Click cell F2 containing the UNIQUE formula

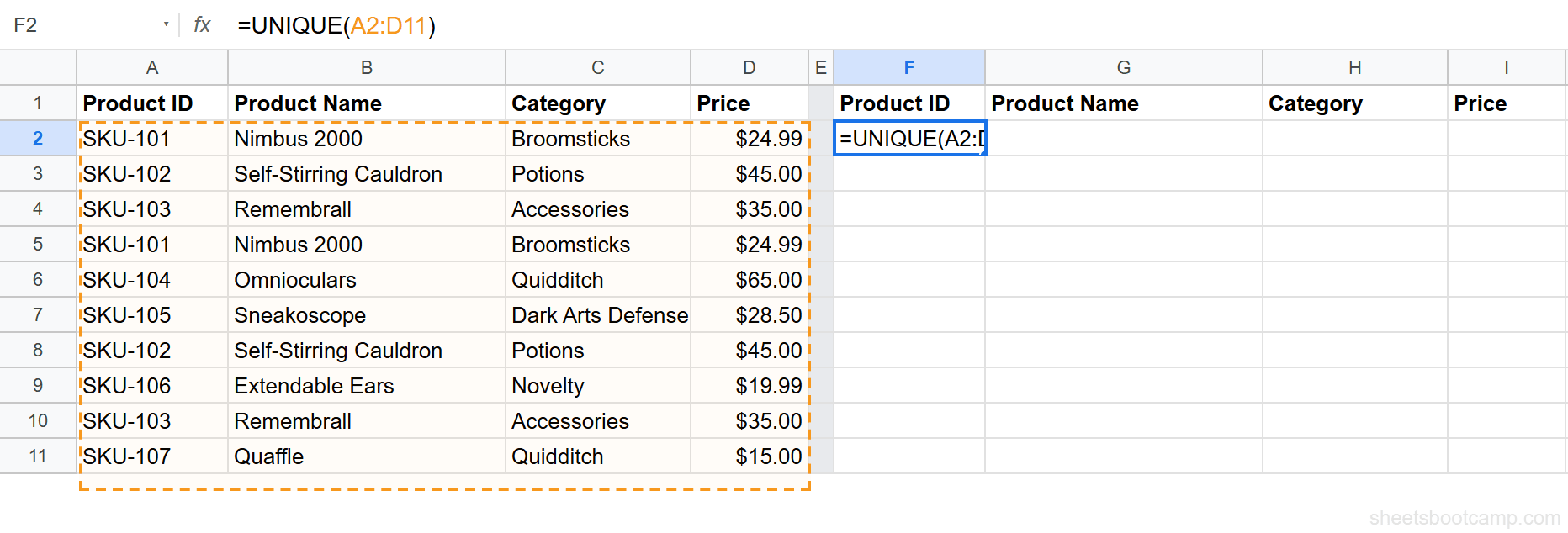coord(908,138)
